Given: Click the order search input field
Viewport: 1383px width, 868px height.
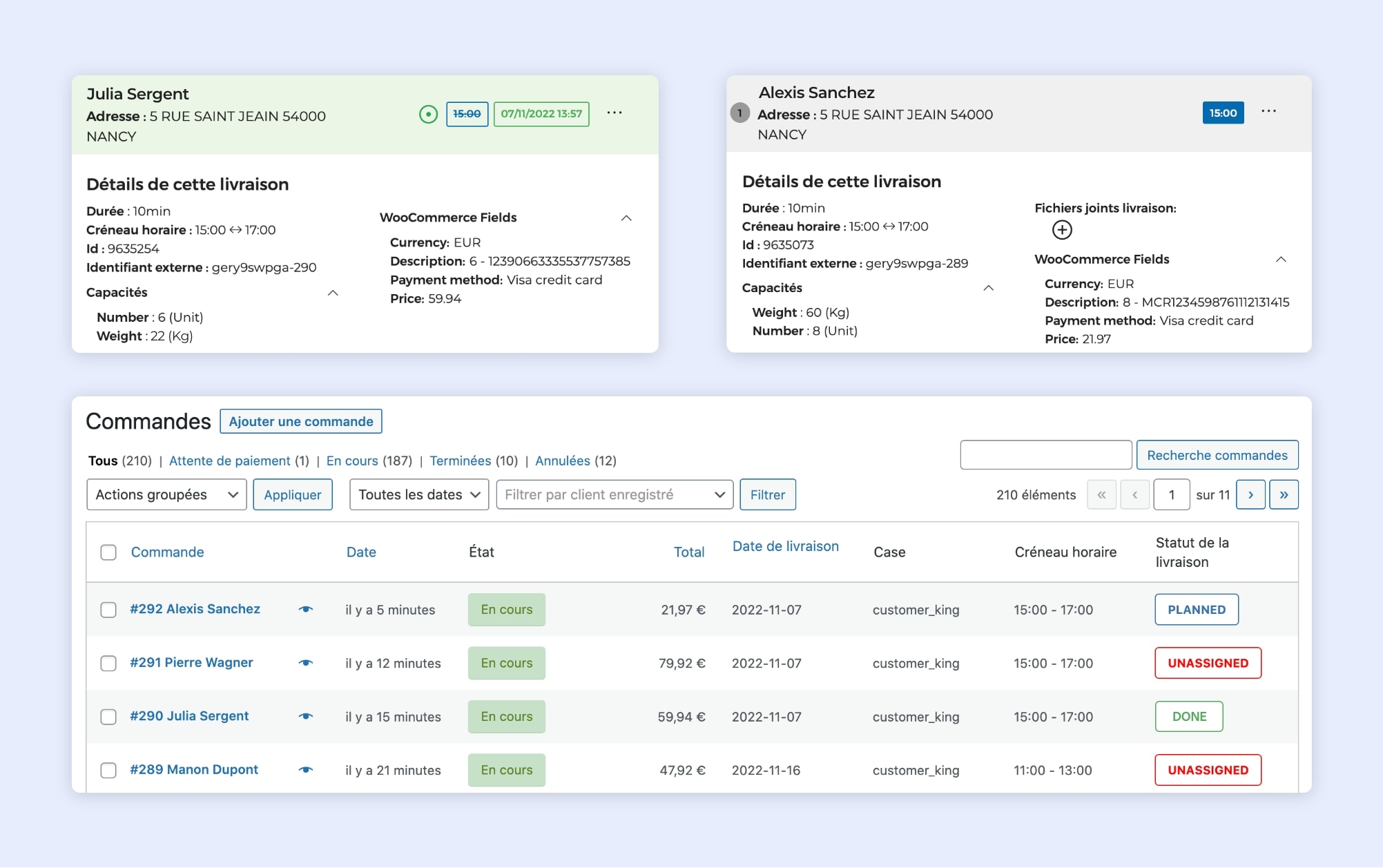Looking at the screenshot, I should click(1045, 455).
